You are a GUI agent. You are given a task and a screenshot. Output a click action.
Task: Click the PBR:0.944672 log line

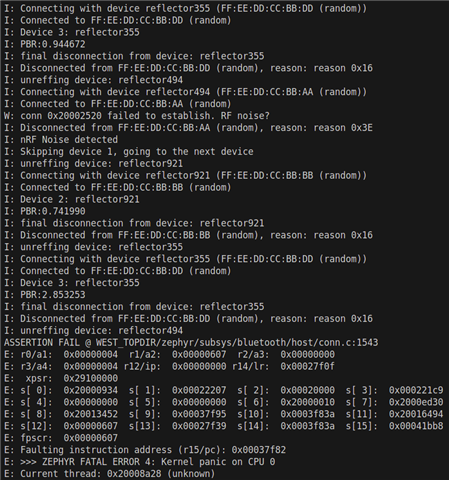pyautogui.click(x=45, y=44)
